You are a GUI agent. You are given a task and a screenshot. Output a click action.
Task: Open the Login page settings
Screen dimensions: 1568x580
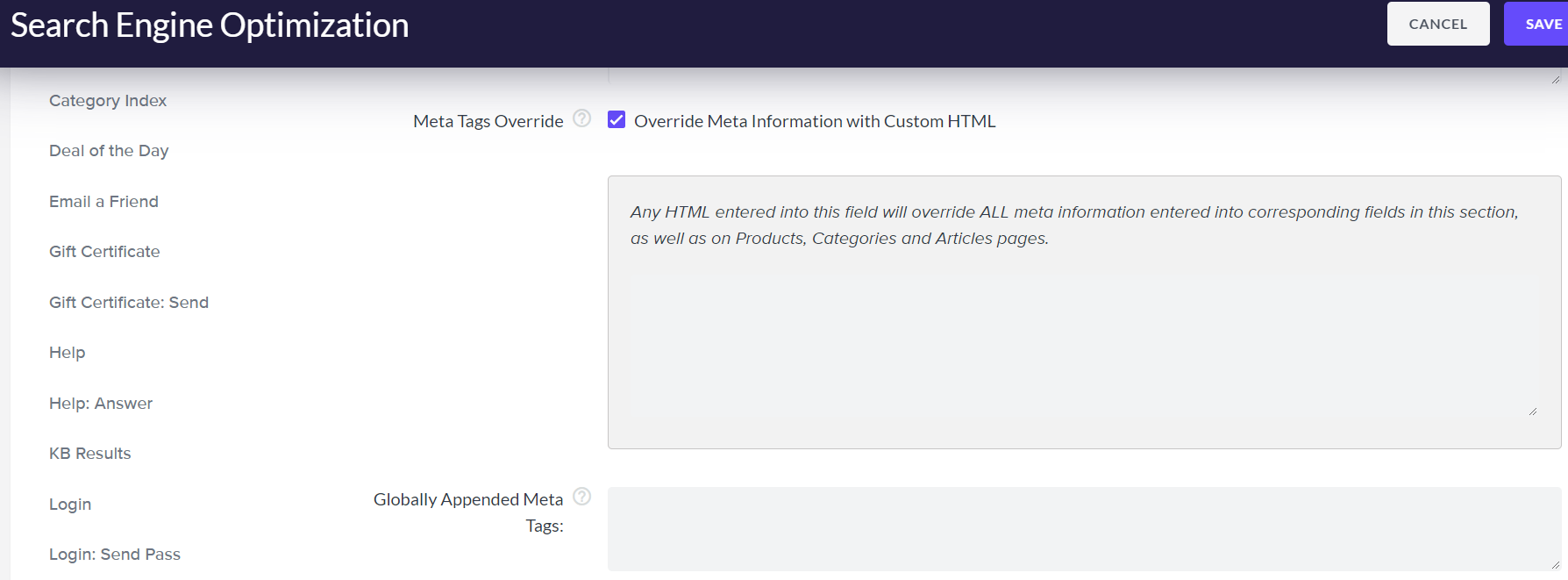click(x=70, y=505)
